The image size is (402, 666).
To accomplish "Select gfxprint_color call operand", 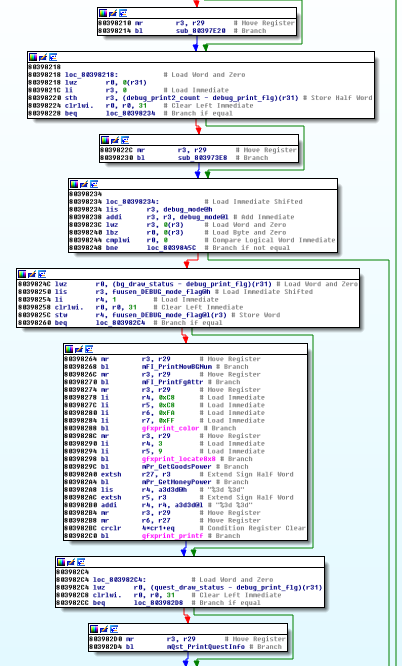I will (x=170, y=428).
